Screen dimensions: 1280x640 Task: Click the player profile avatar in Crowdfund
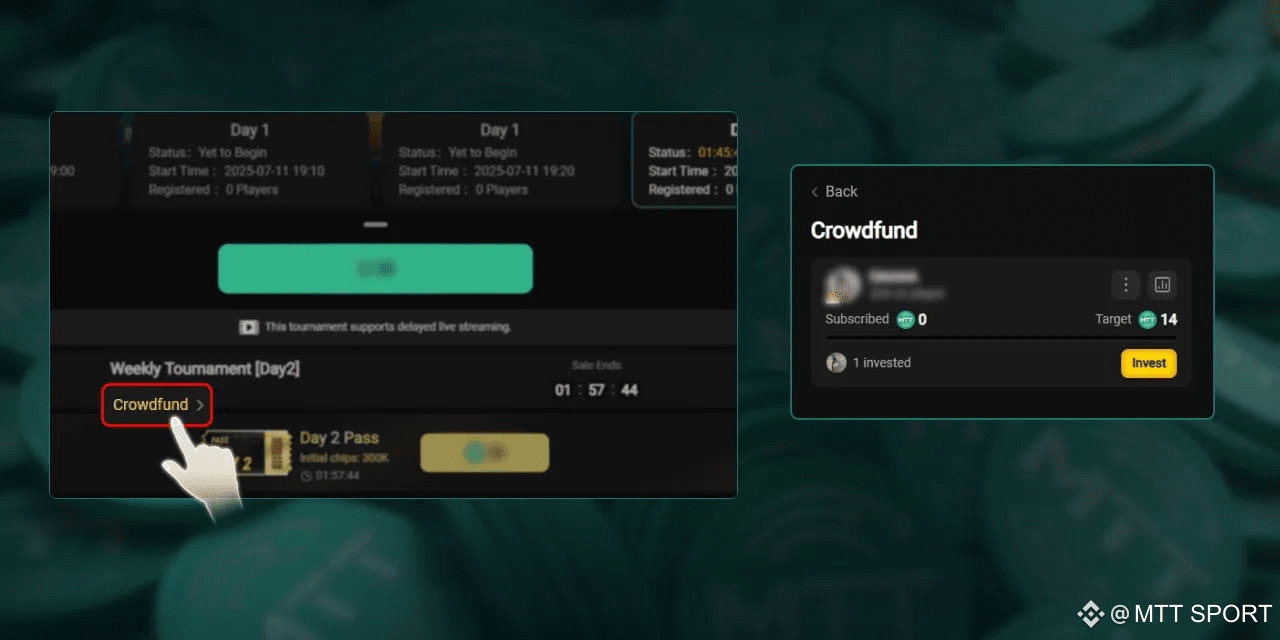[x=842, y=285]
